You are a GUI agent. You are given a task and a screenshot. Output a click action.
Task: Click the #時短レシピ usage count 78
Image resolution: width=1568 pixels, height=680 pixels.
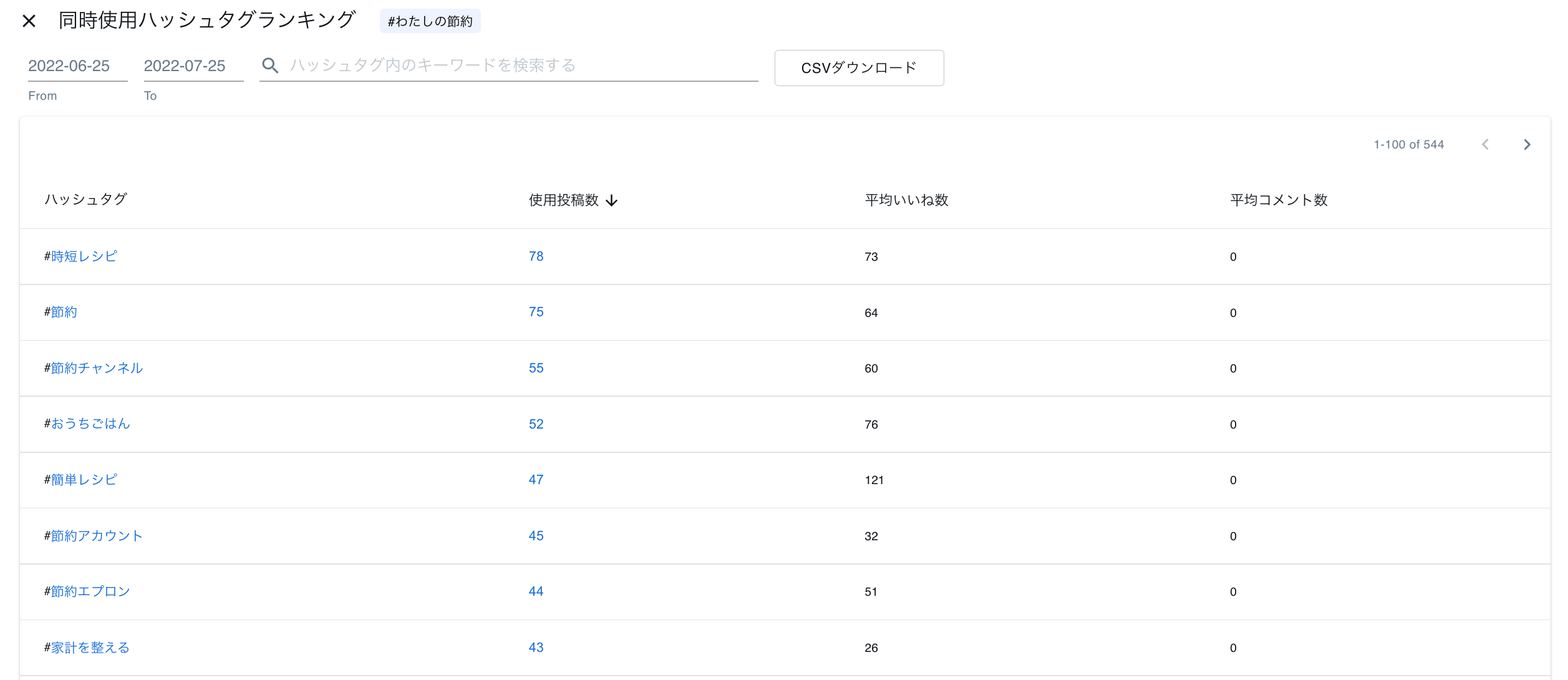pos(535,256)
